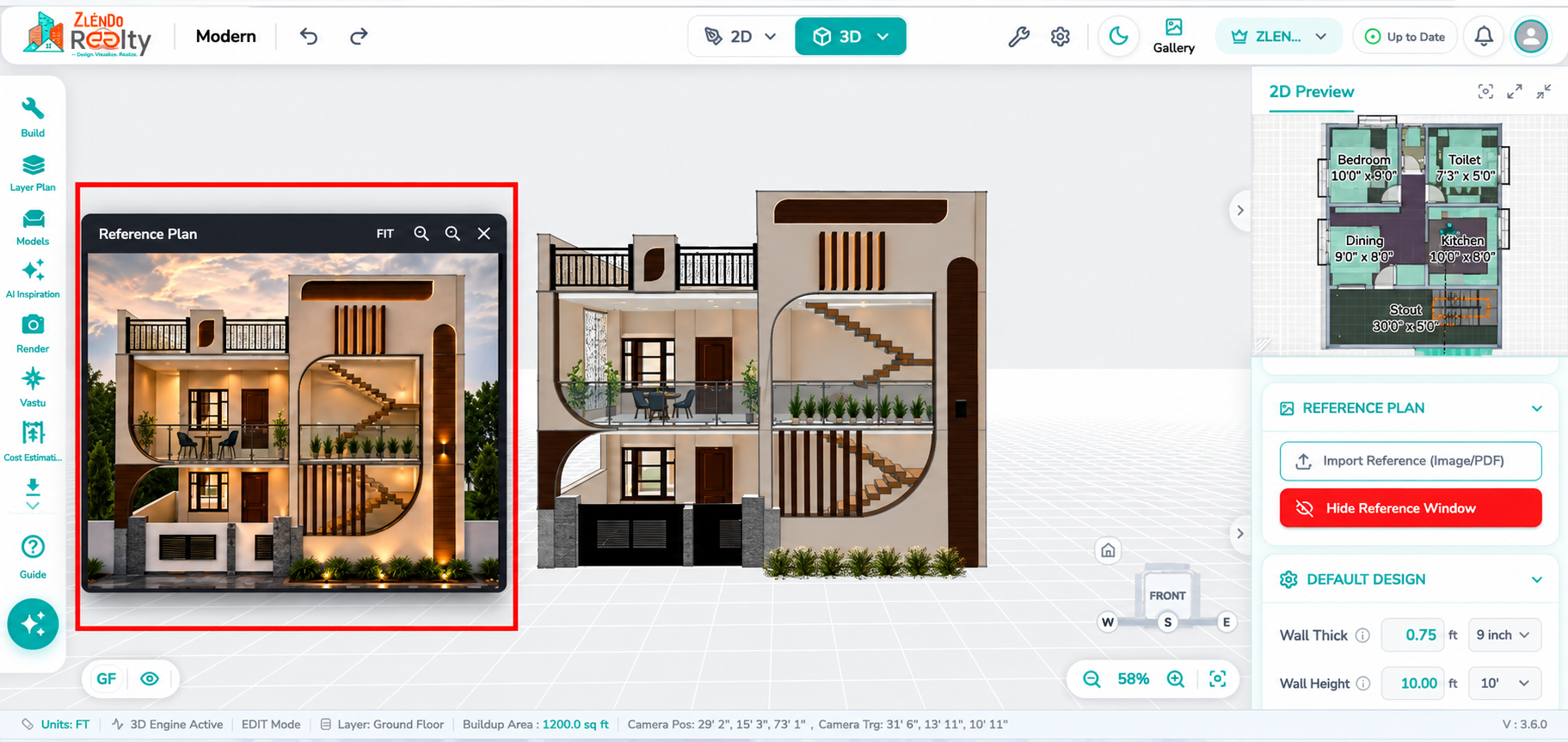Collapse the REFERENCE PLAN section
The width and height of the screenshot is (1568, 742).
click(x=1537, y=408)
